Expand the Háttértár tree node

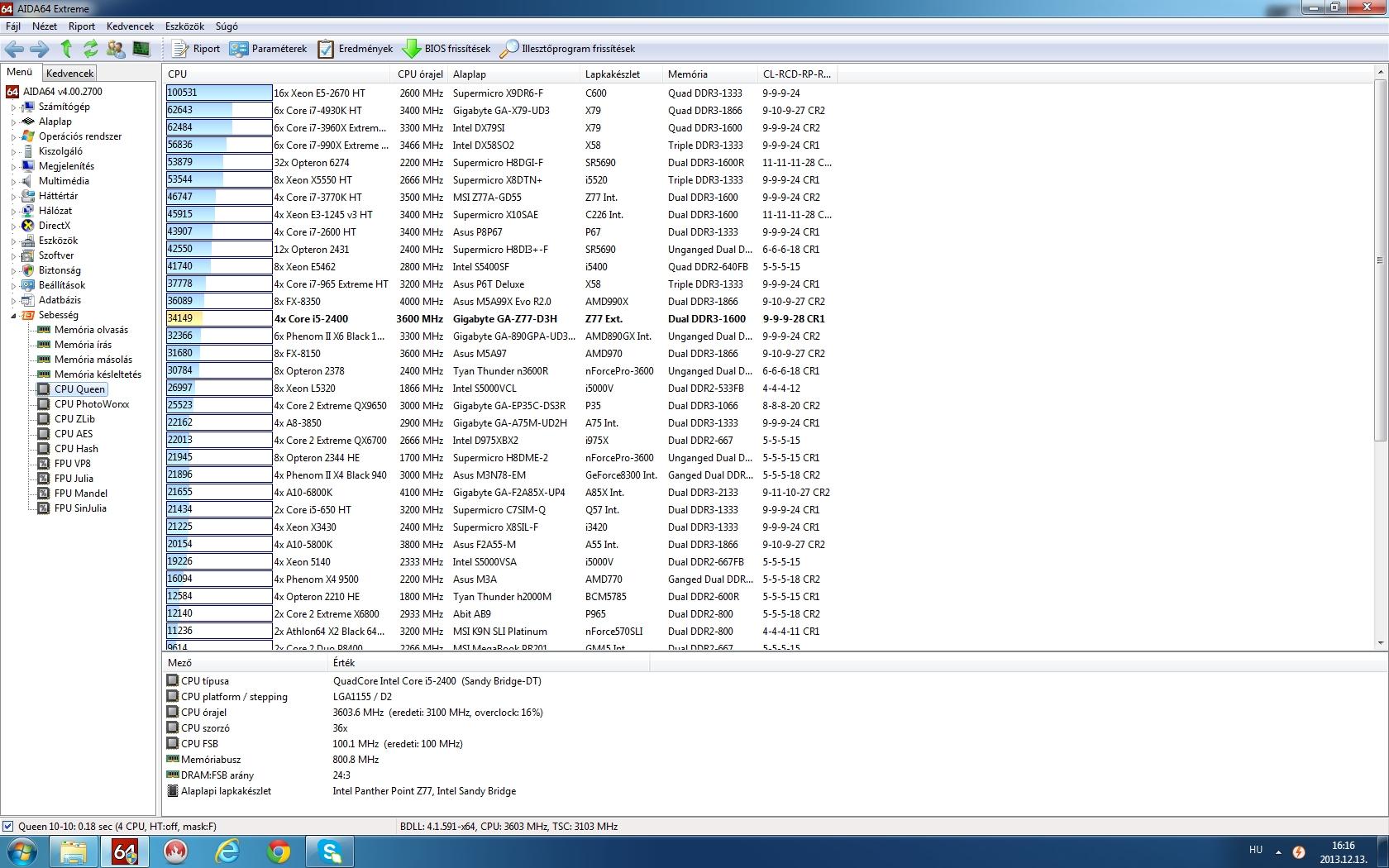13,196
